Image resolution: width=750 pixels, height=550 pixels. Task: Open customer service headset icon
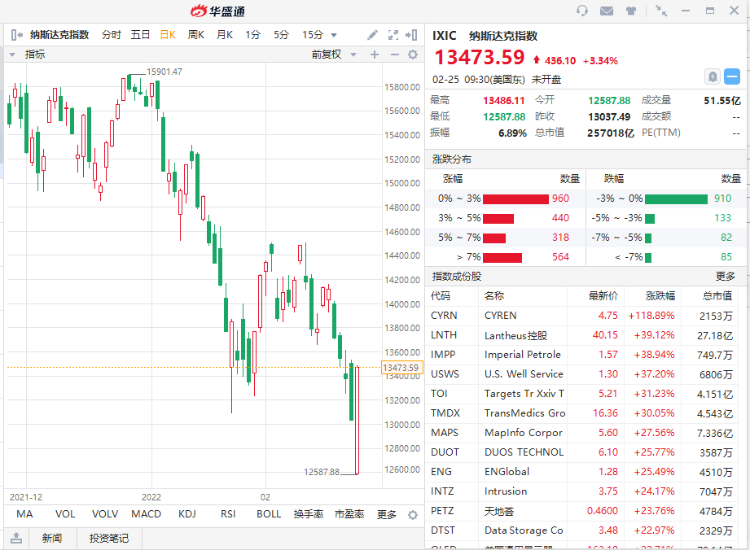click(582, 11)
